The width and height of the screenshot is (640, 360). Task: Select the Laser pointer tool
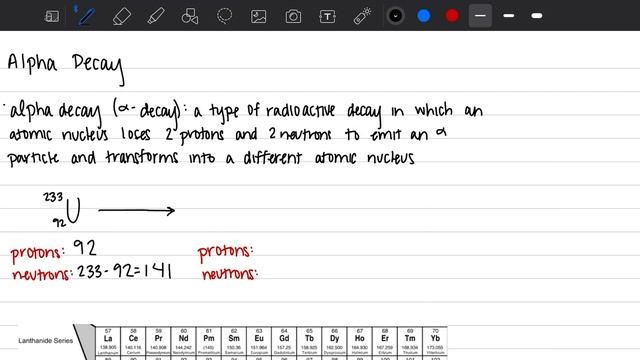(x=362, y=16)
